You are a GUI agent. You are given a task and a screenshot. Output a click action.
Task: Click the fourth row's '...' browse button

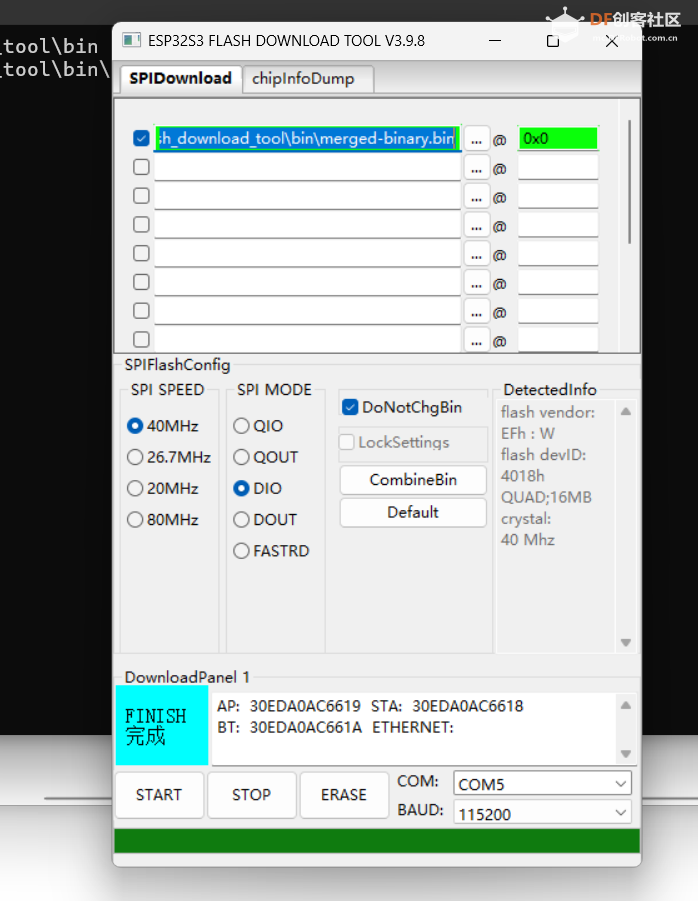click(476, 225)
